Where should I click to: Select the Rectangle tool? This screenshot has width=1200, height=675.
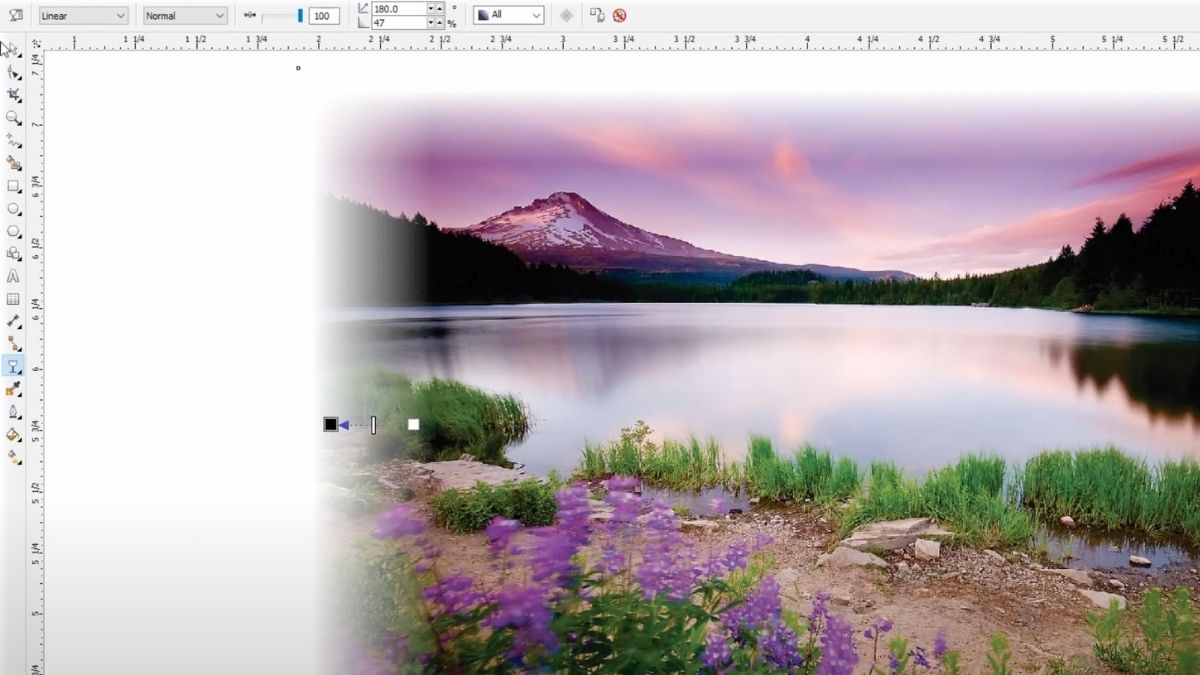click(14, 186)
